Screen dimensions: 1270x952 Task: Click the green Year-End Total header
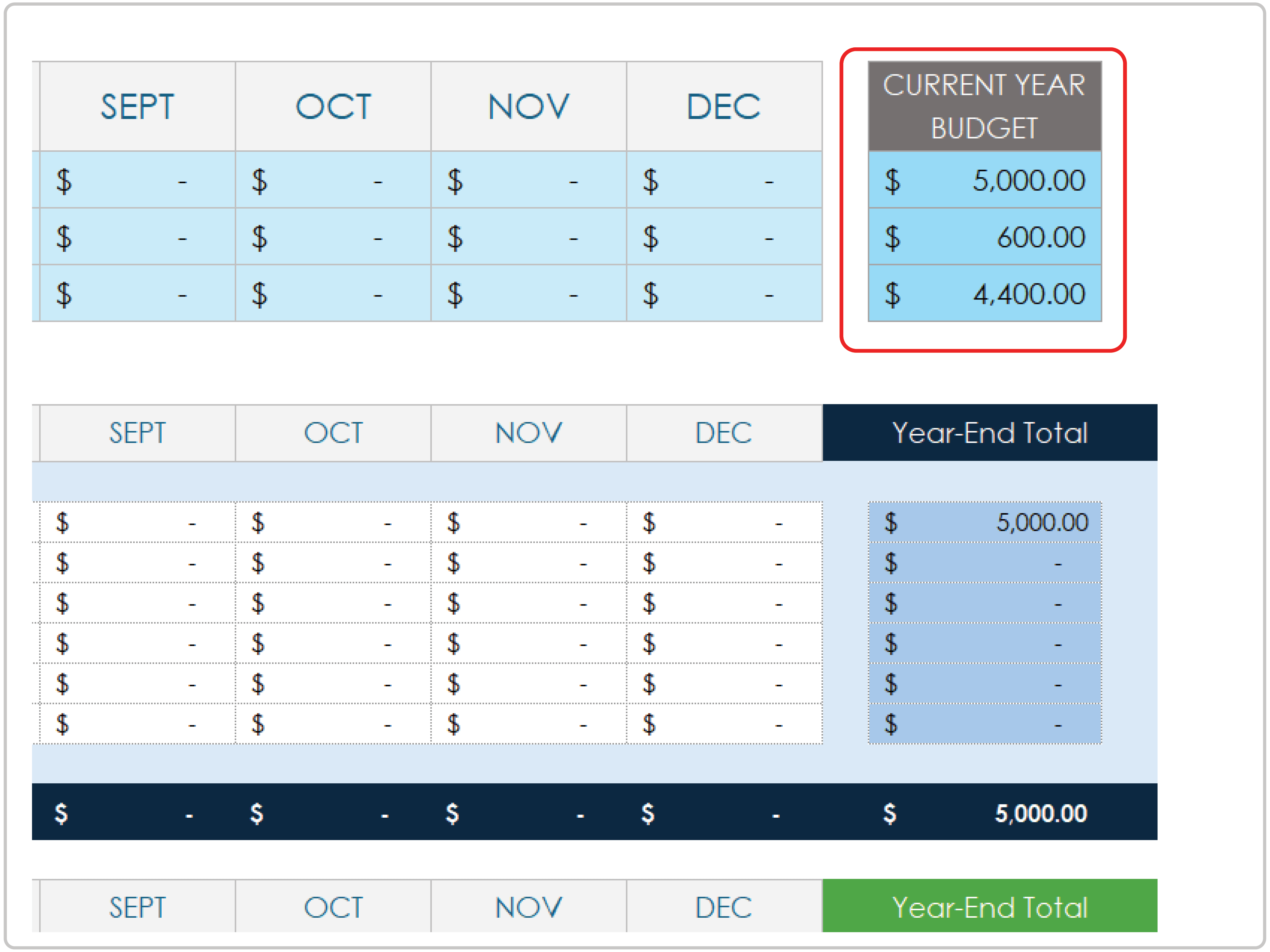989,907
